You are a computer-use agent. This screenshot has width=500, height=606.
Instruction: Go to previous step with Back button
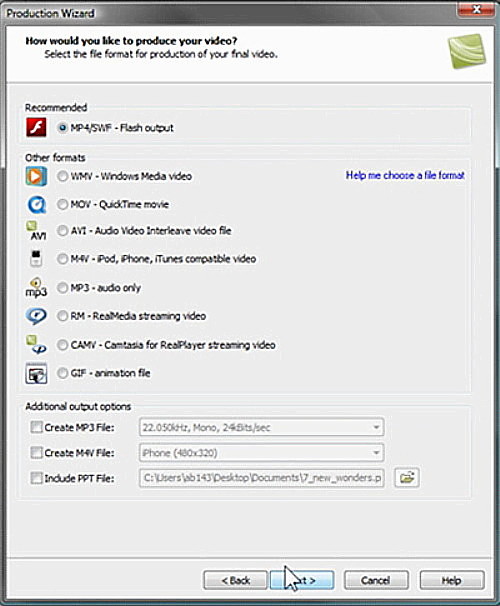point(235,580)
